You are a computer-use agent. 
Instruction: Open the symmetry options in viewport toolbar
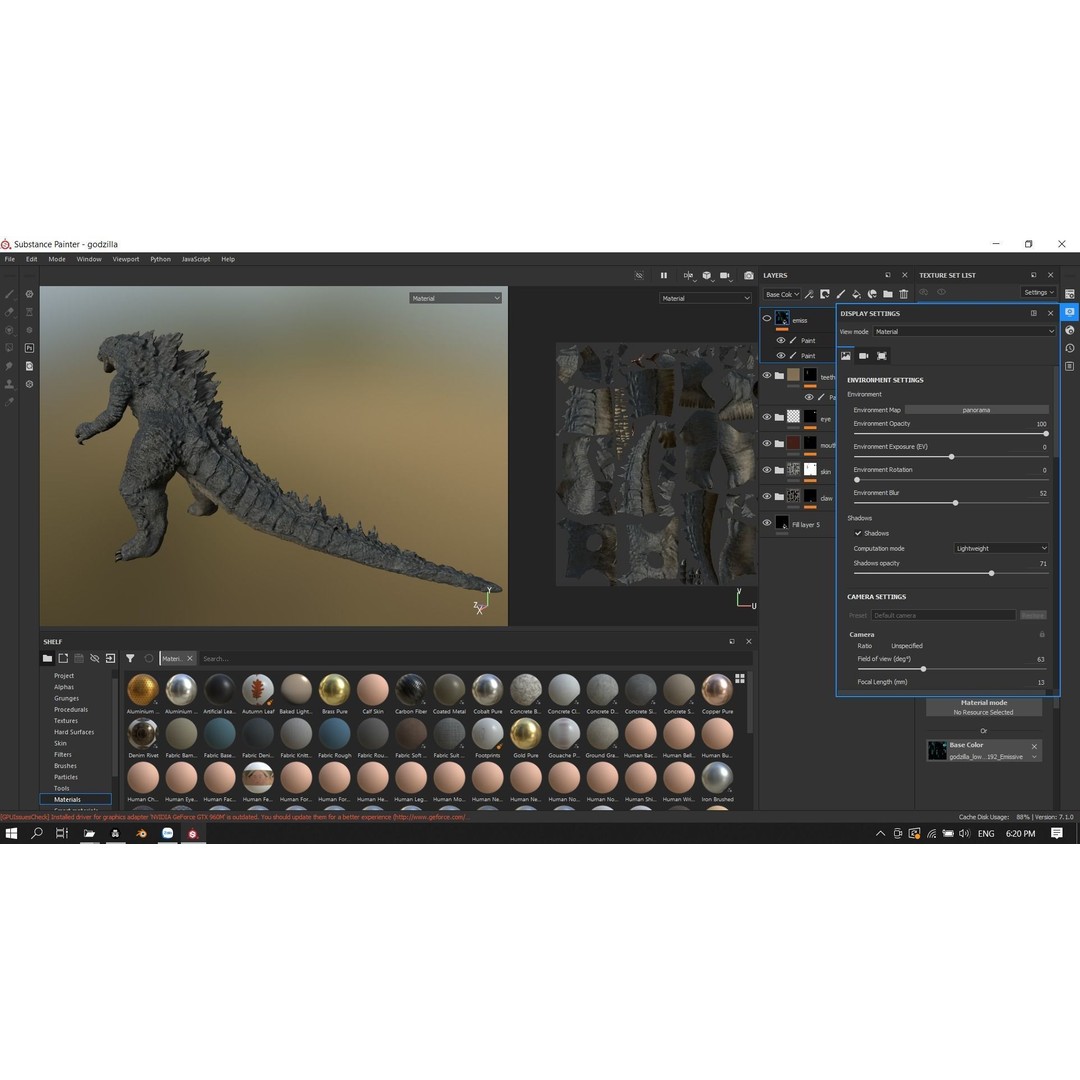pyautogui.click(x=689, y=276)
